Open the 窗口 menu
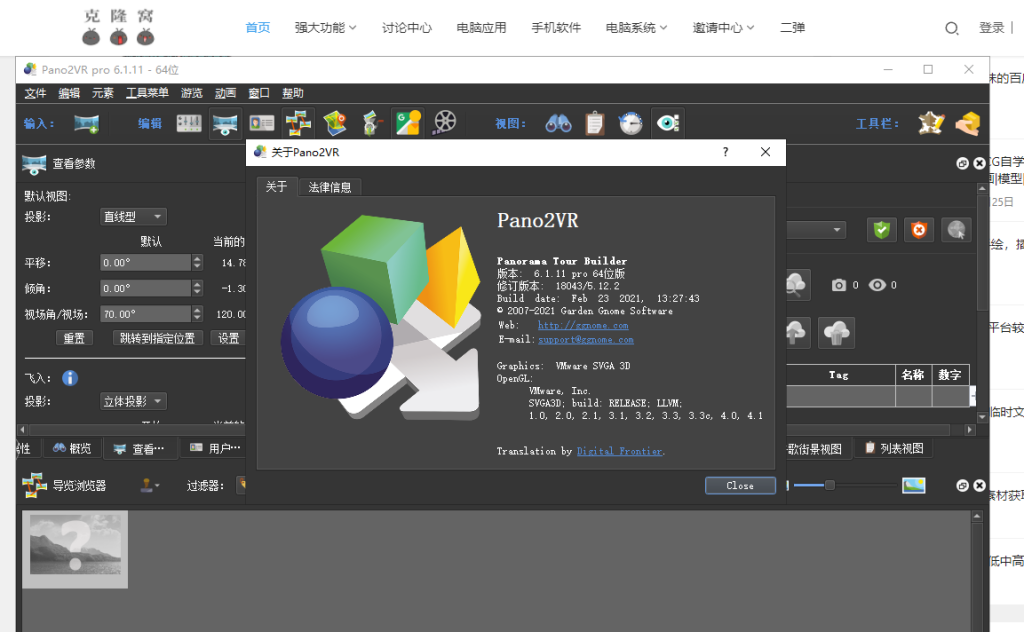 (259, 93)
